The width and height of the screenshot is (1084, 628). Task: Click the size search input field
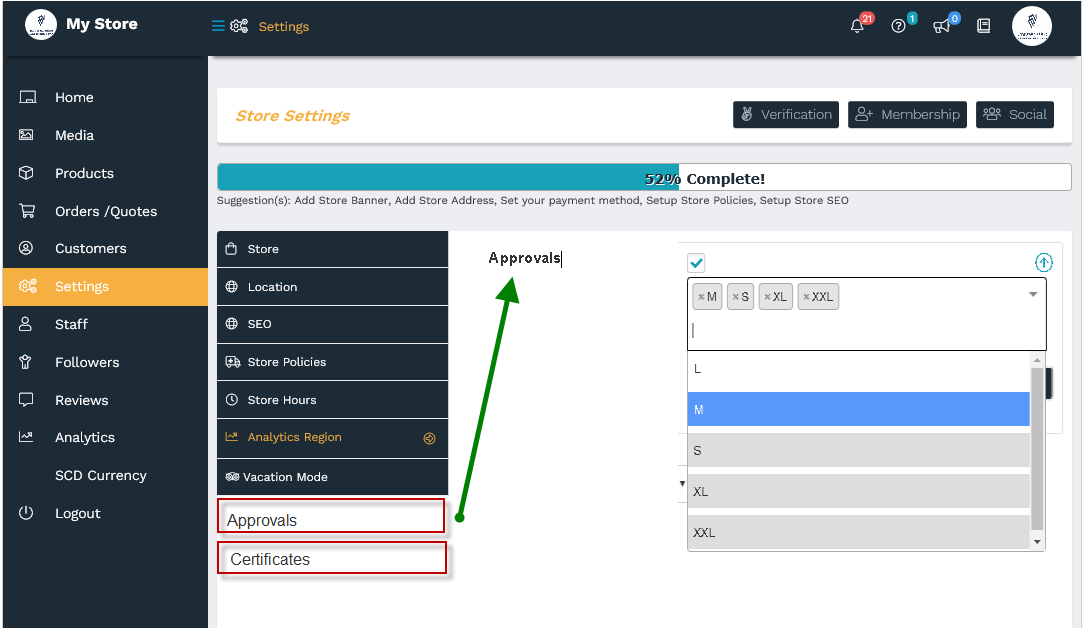(866, 330)
